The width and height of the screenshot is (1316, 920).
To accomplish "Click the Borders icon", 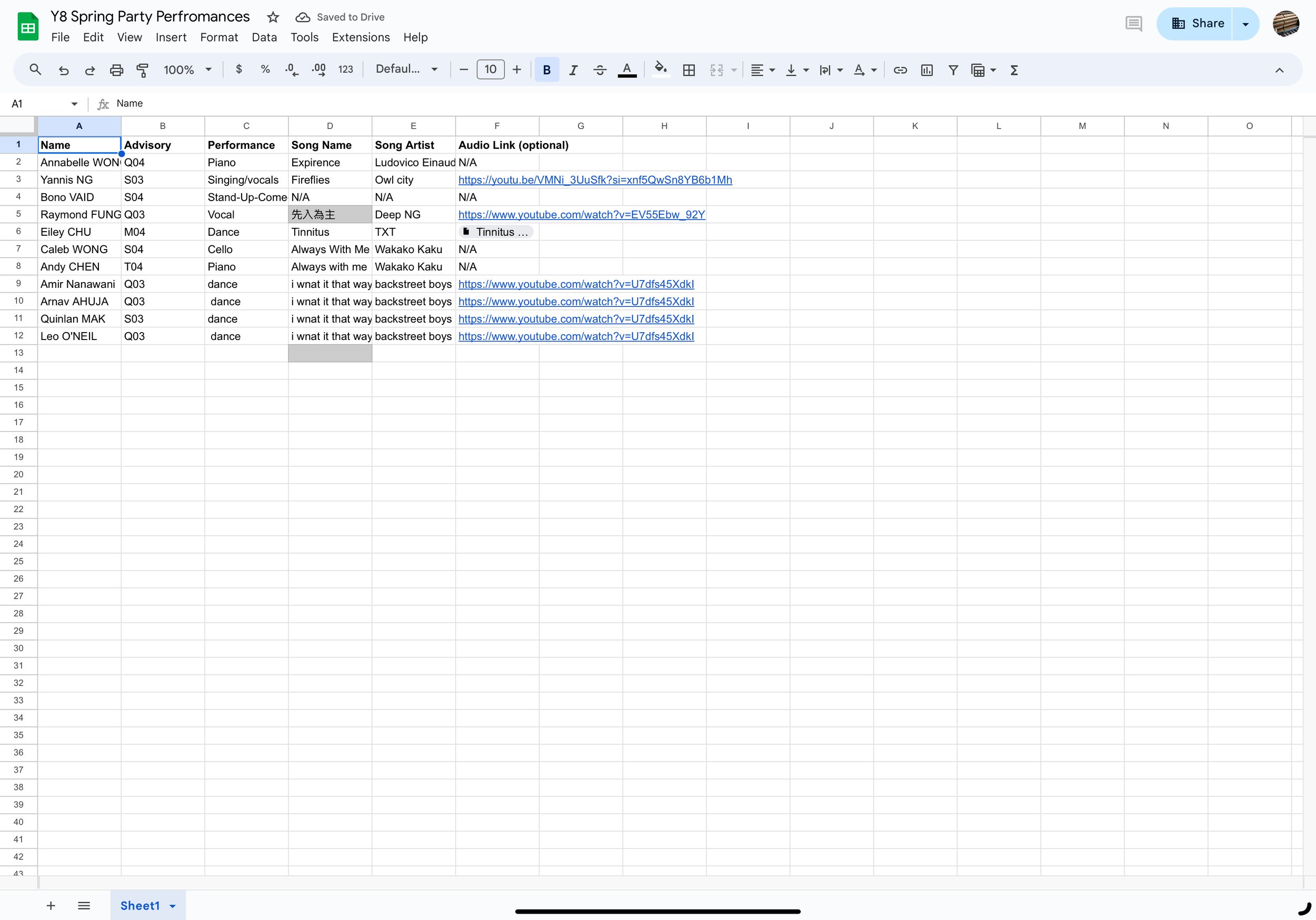I will coord(689,70).
